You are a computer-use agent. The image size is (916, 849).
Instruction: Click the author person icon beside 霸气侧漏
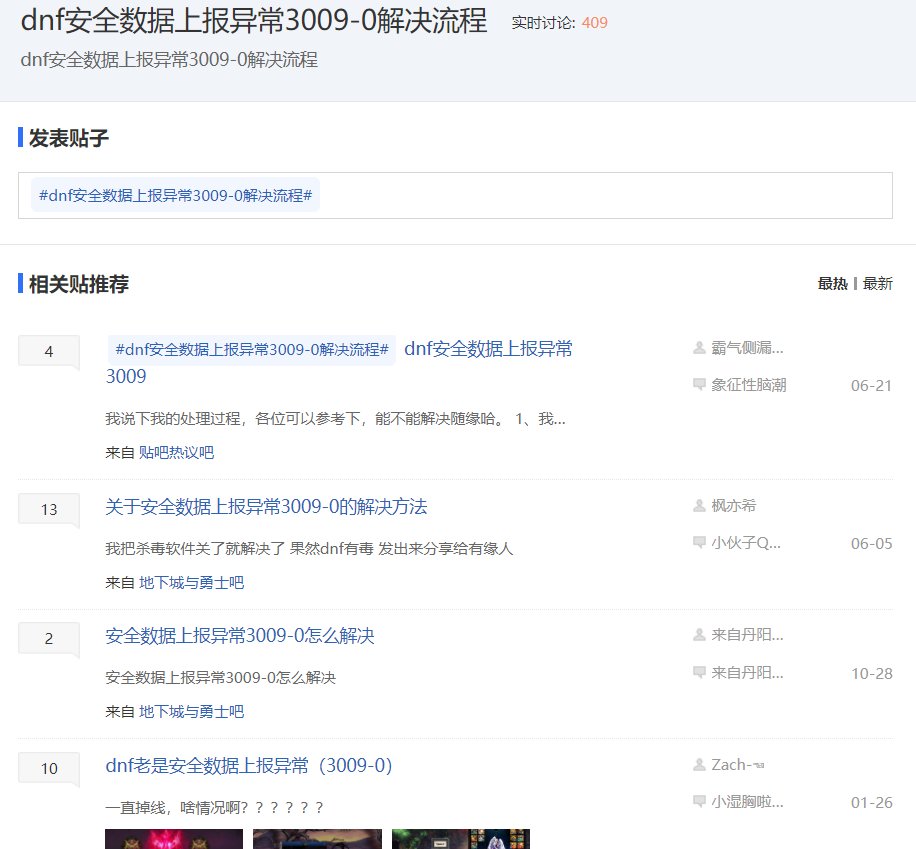click(699, 348)
